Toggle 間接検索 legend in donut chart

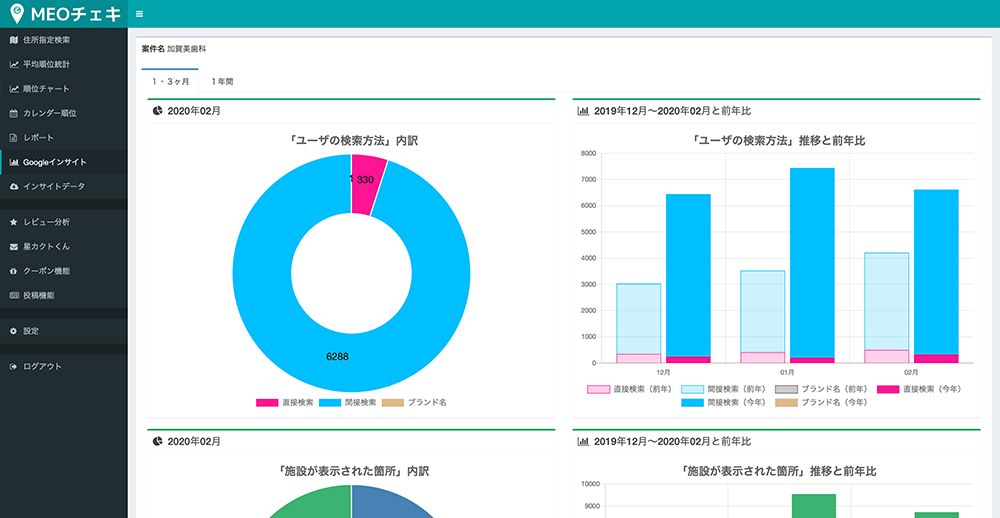click(x=347, y=403)
